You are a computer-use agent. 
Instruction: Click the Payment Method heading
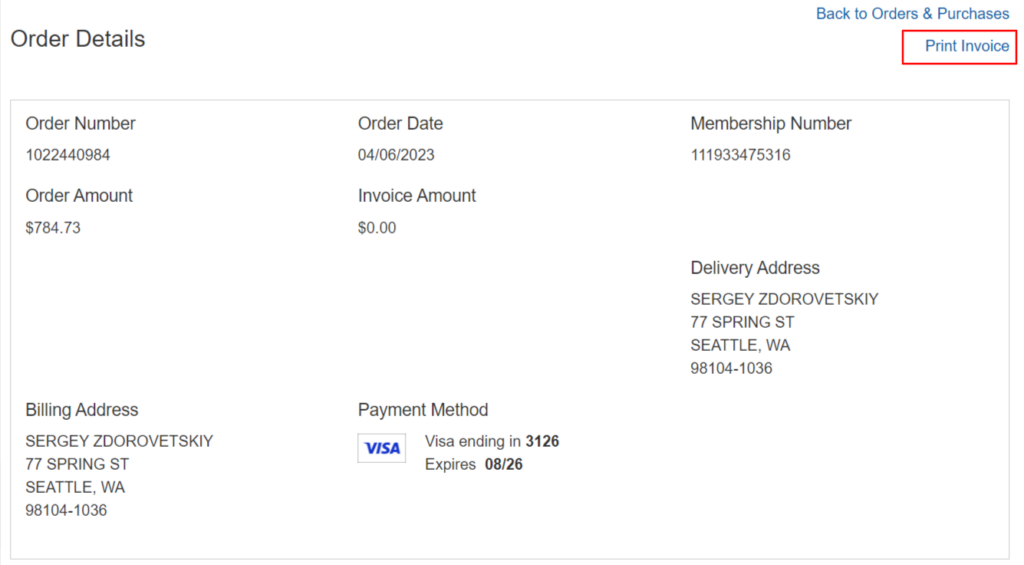423,410
